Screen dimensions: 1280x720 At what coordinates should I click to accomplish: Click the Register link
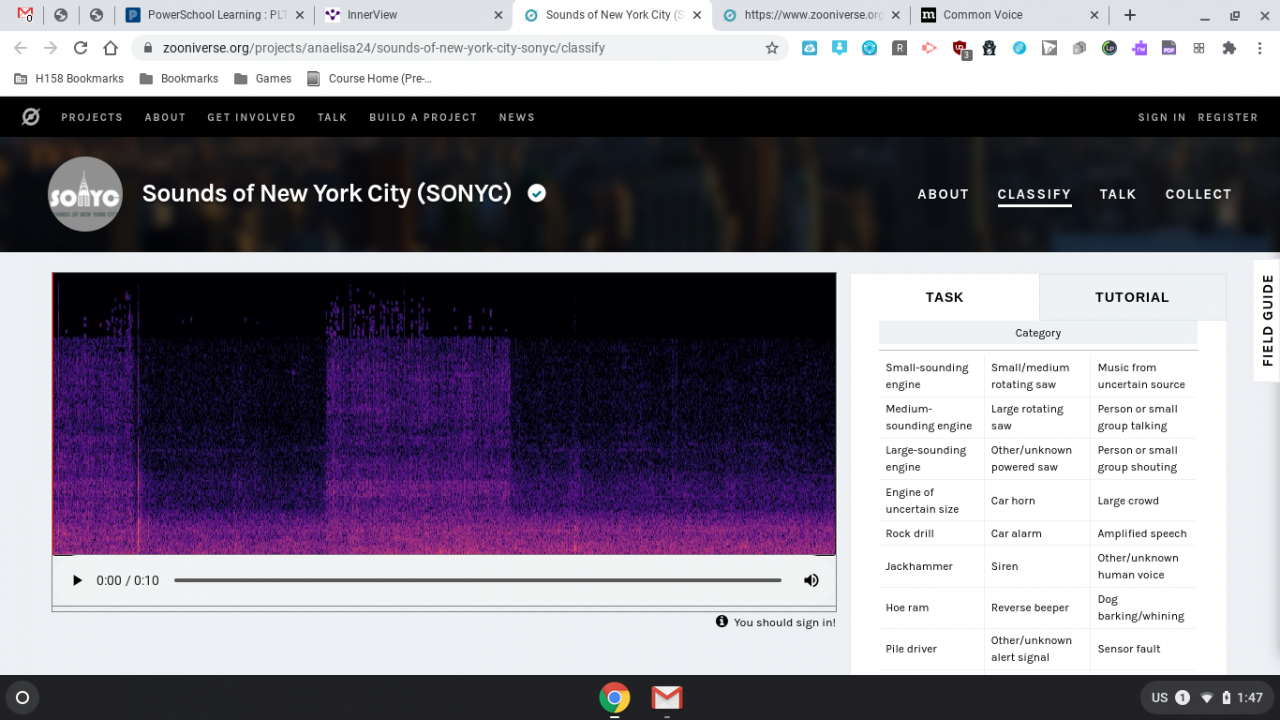click(x=1228, y=117)
